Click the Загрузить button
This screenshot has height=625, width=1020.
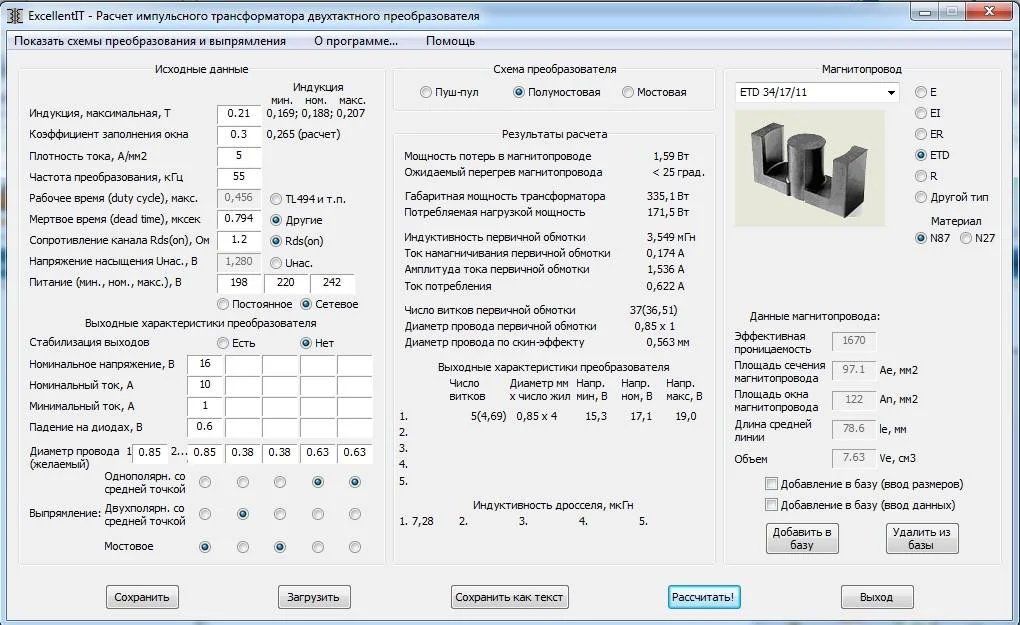(x=314, y=597)
